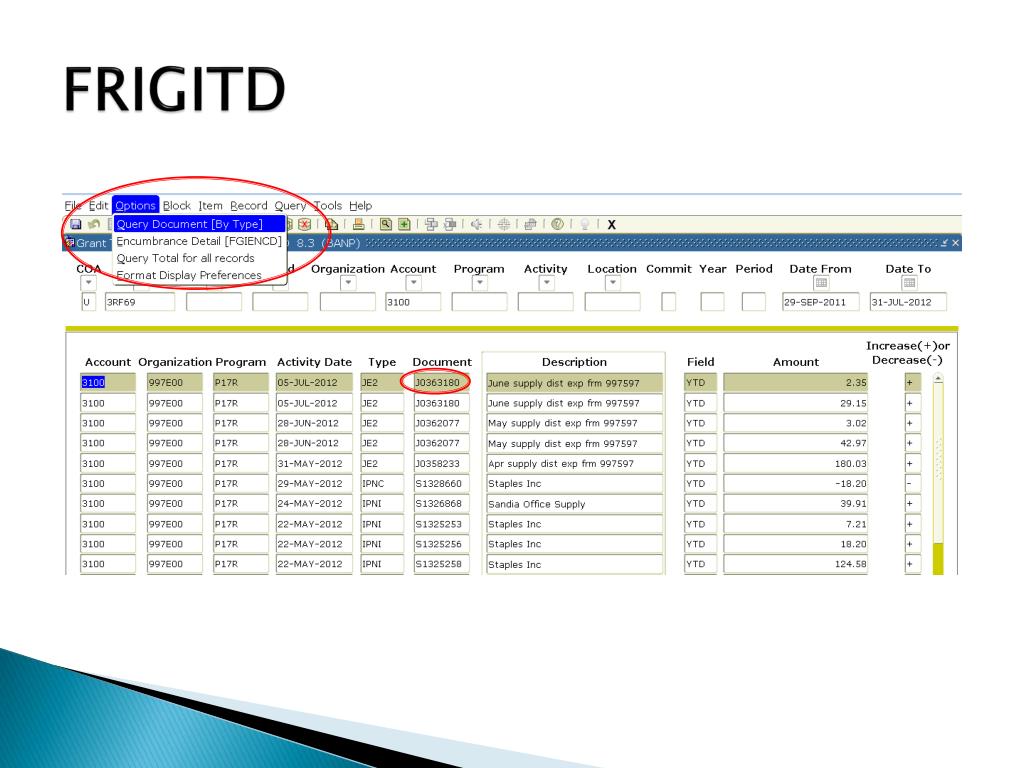Click the empty Program filter field

479,302
